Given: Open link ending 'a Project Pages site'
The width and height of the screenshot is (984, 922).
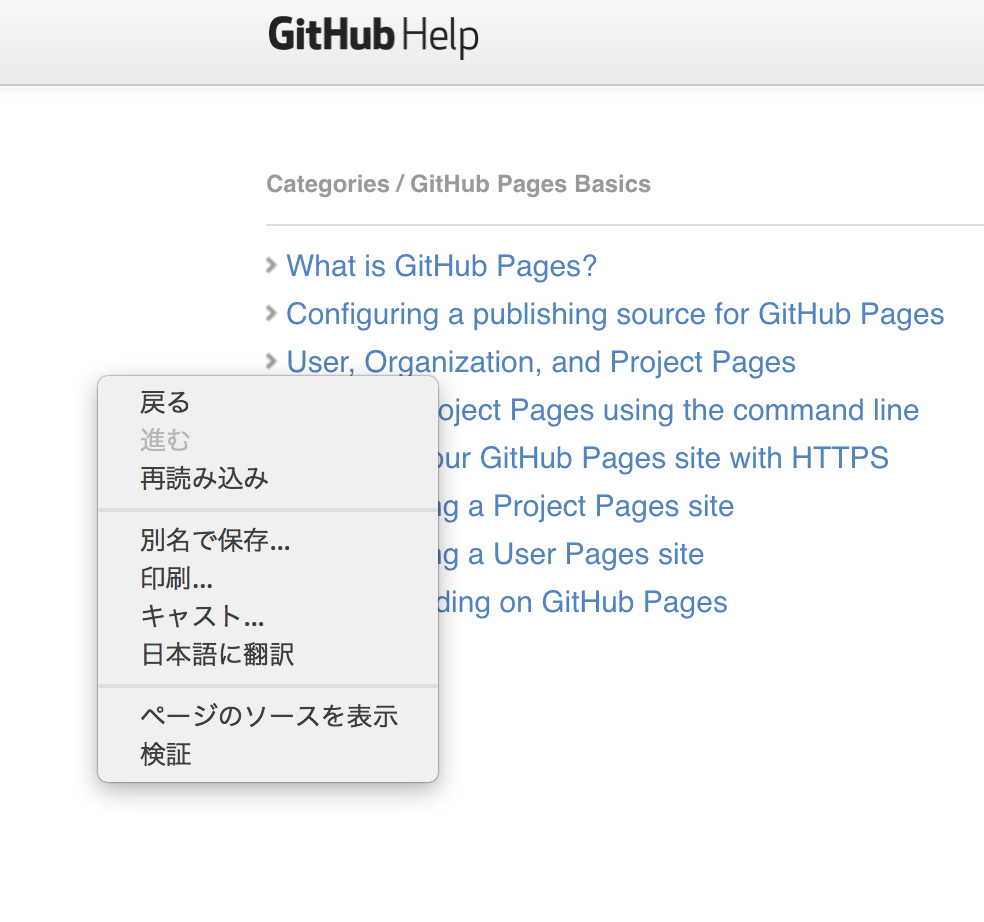Looking at the screenshot, I should tap(586, 507).
